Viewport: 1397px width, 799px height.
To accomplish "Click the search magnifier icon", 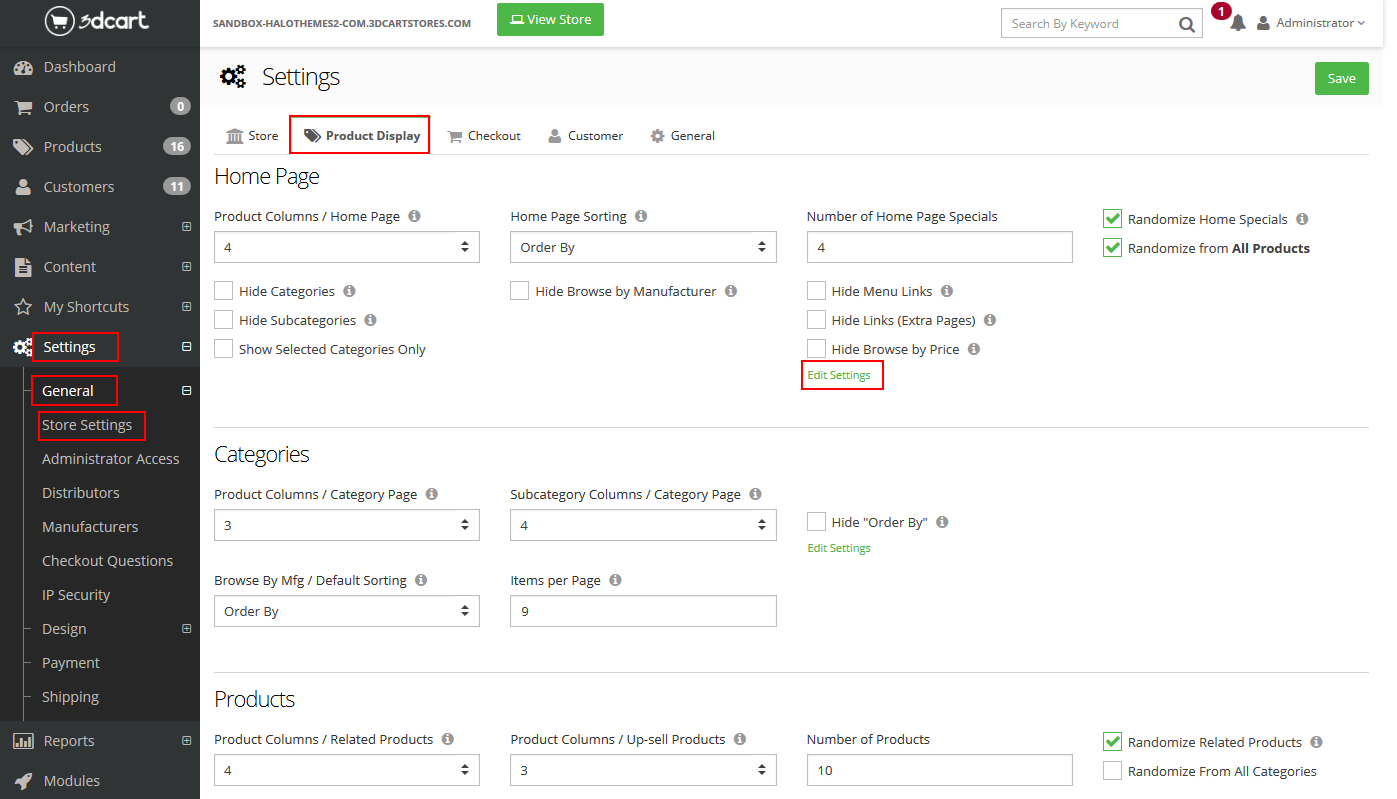I will coord(1186,24).
